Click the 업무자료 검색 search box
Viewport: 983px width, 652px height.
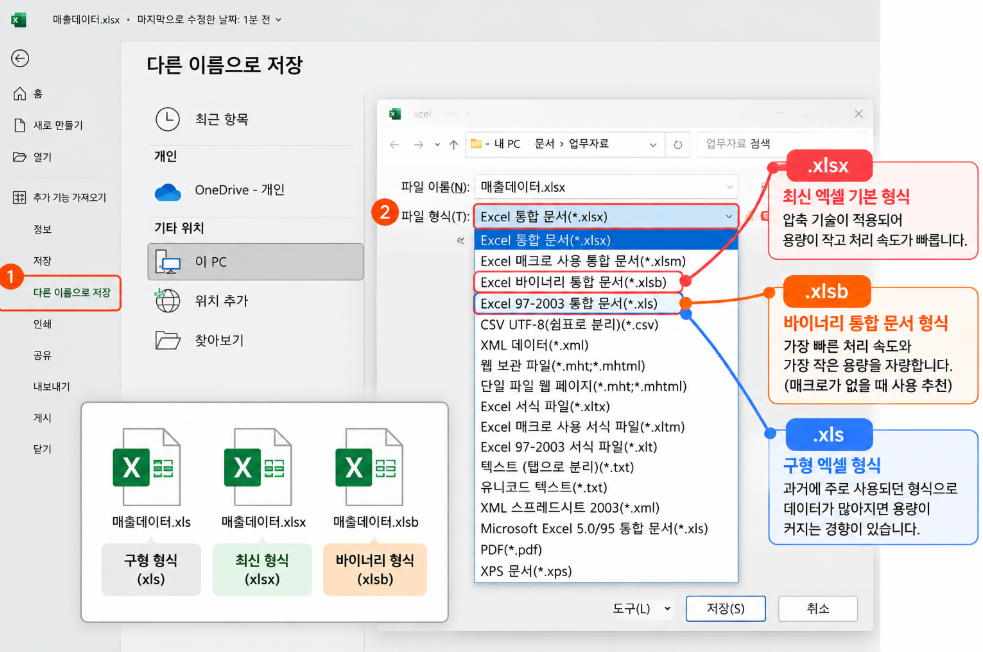[x=781, y=144]
